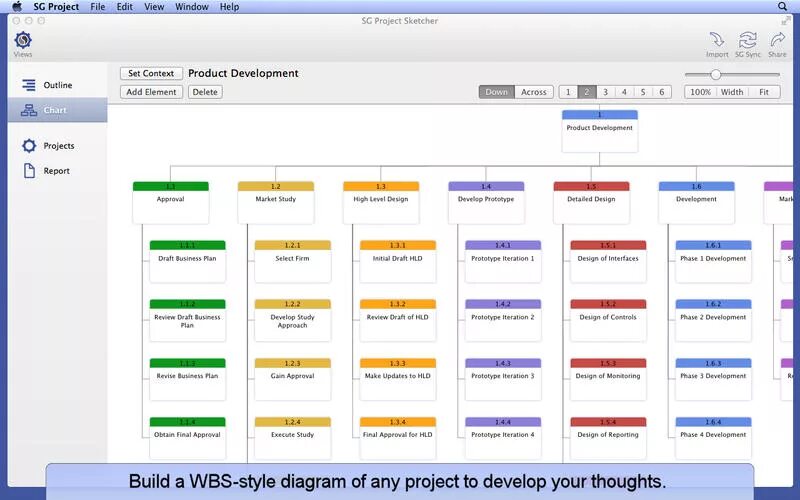The width and height of the screenshot is (800, 500).
Task: Click the SG Sync icon
Action: (x=747, y=40)
